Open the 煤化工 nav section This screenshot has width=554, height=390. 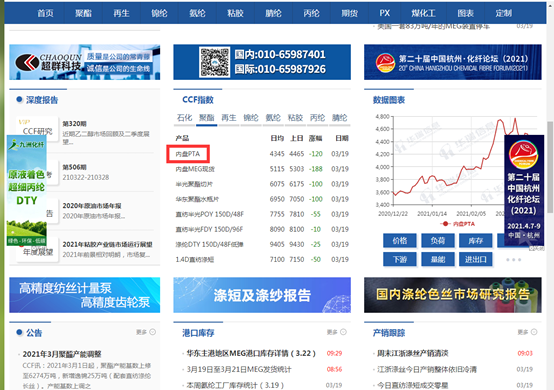pos(423,13)
